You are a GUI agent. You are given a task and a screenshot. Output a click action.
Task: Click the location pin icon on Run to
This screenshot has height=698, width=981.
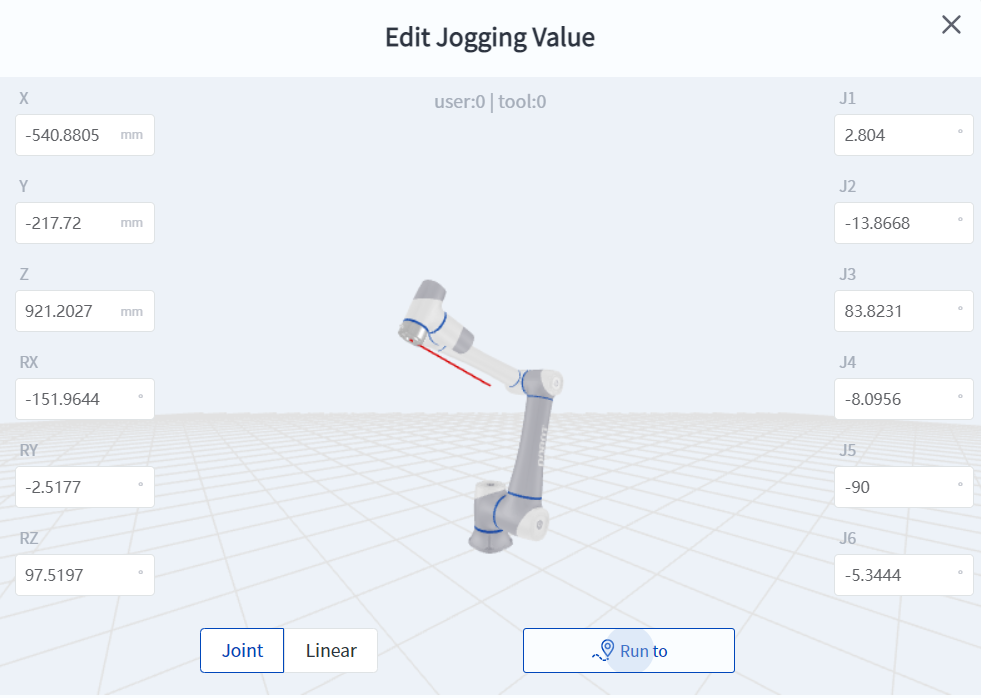(604, 651)
